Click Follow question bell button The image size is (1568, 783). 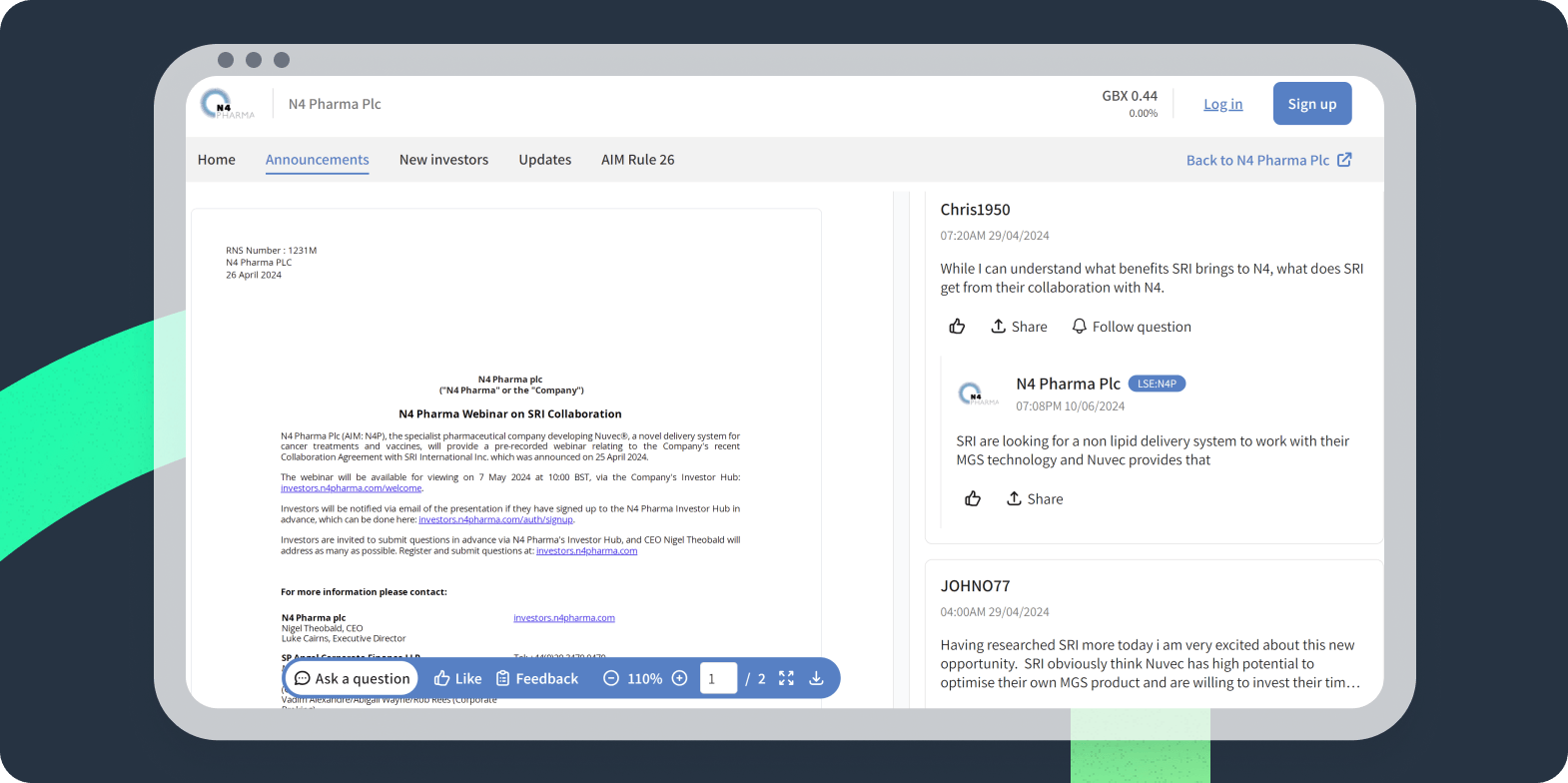tap(1132, 327)
